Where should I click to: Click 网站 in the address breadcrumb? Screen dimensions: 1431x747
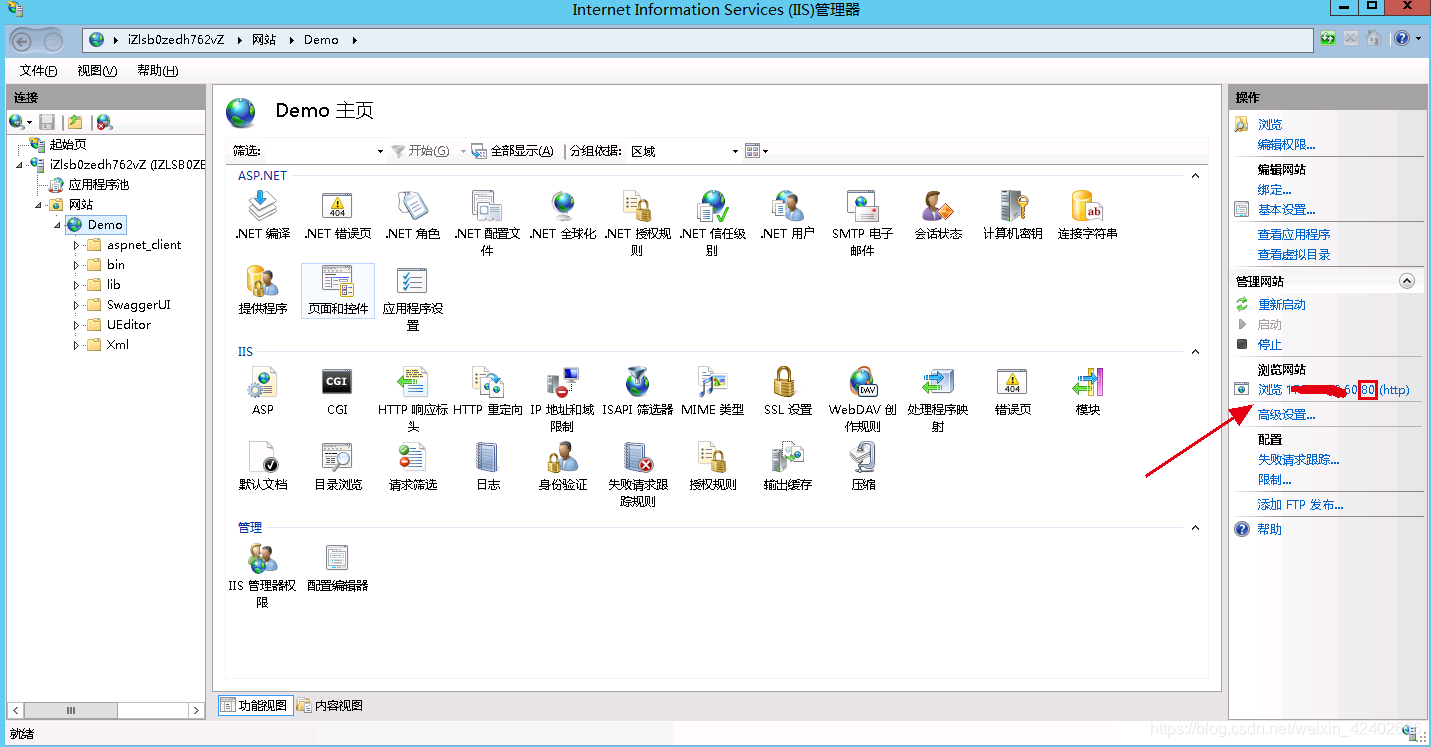click(264, 40)
